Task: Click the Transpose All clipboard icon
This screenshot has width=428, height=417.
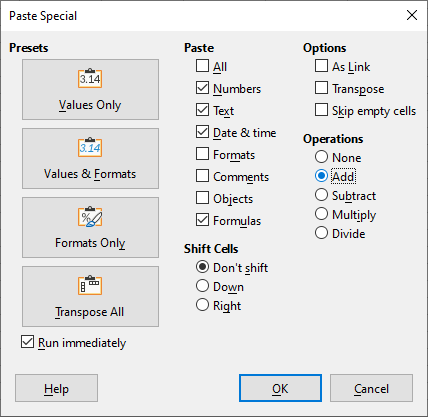Action: tap(90, 285)
